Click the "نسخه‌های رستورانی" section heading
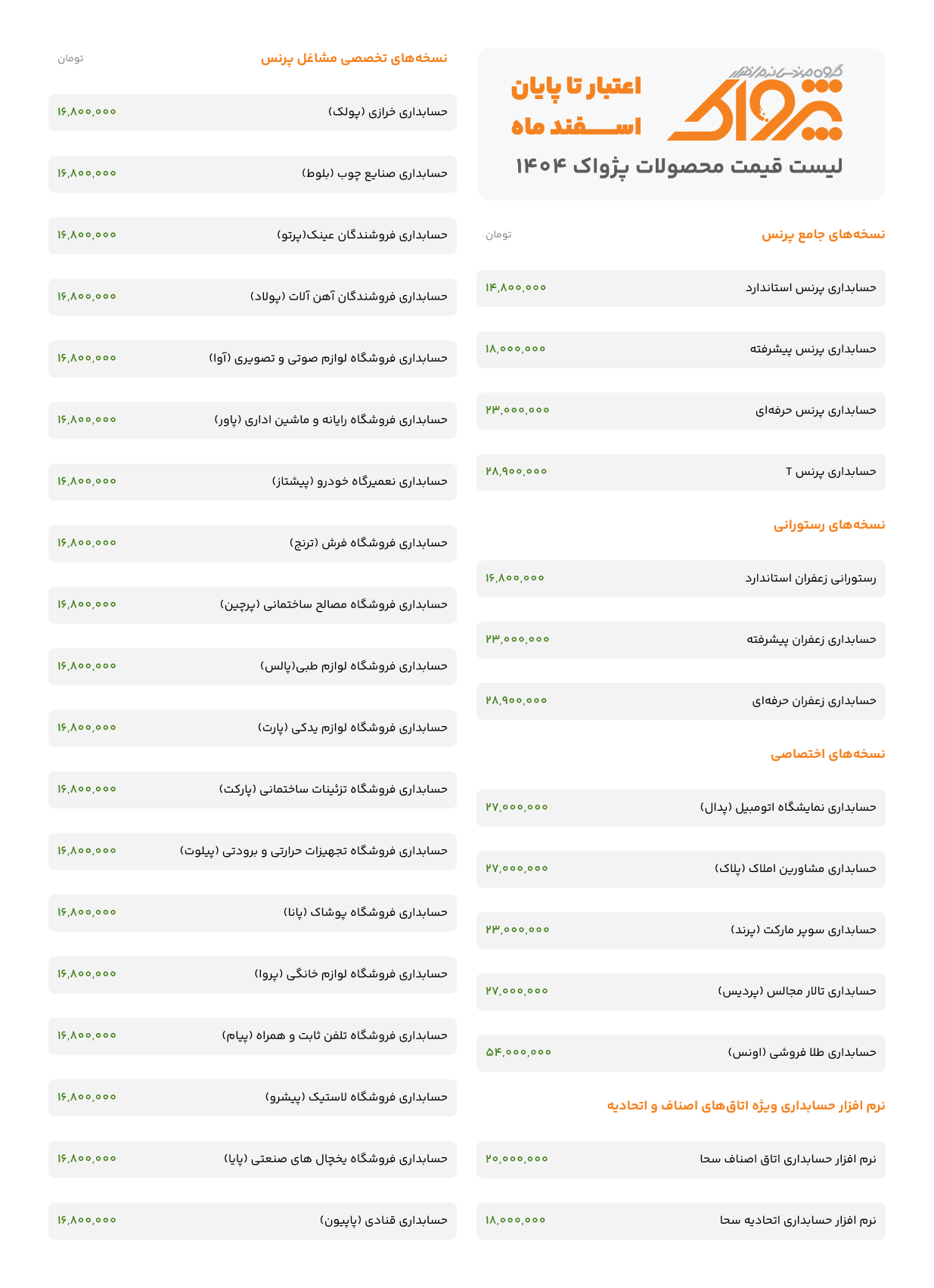The width and height of the screenshot is (934, 1288). pyautogui.click(x=829, y=525)
